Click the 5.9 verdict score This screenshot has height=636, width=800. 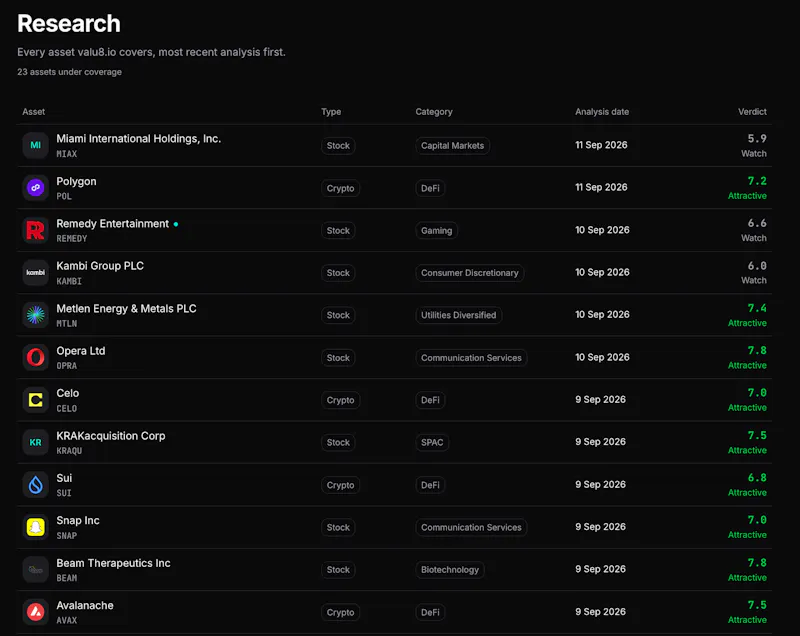point(757,139)
